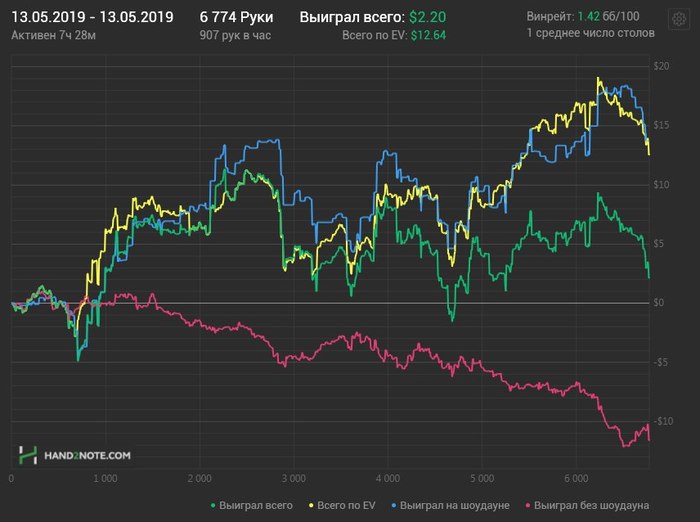Select the date range 13.05.2019 - 13.05.2019
700x522 pixels.
(x=92, y=17)
